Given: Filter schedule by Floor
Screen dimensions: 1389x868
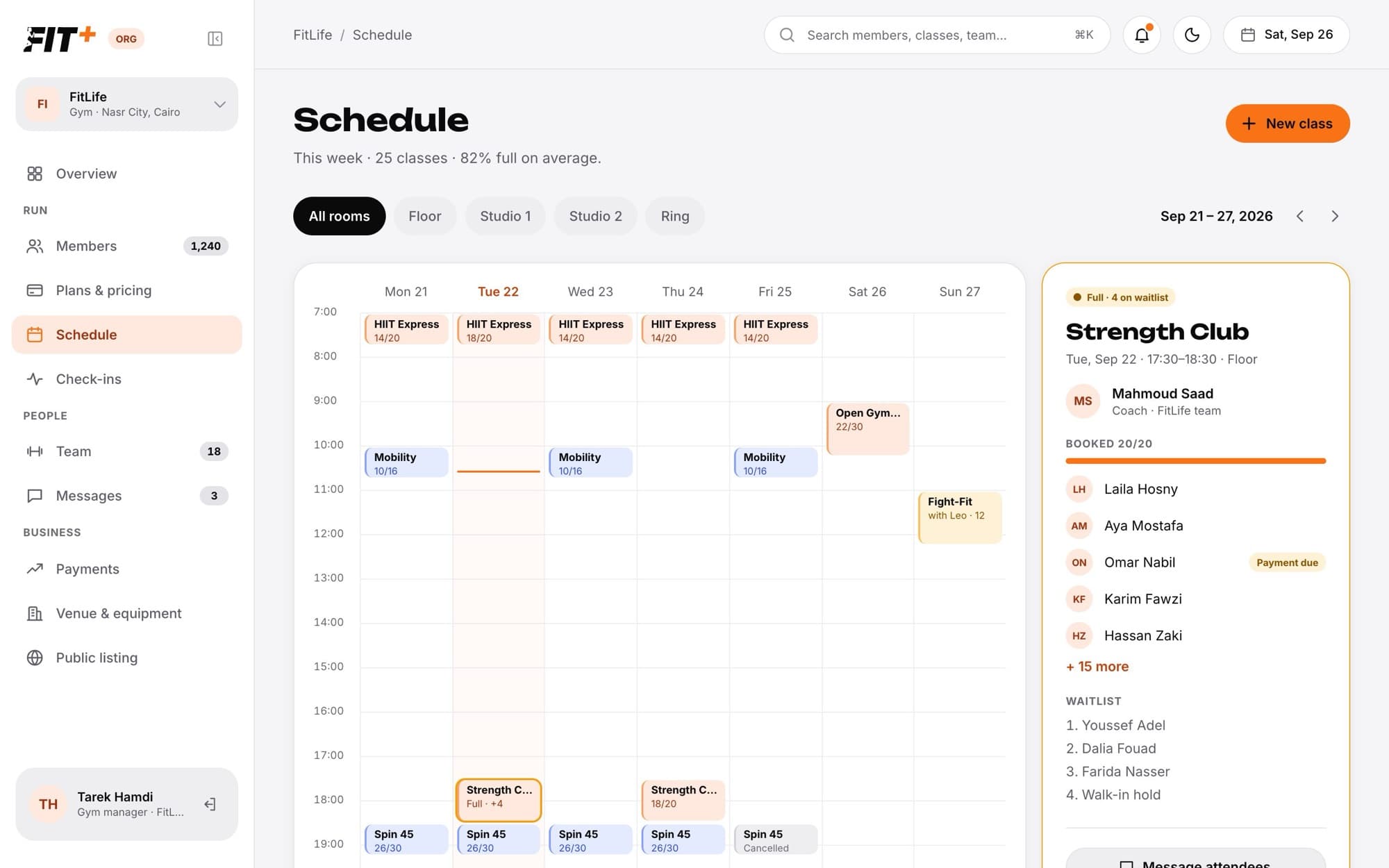Looking at the screenshot, I should click(425, 216).
